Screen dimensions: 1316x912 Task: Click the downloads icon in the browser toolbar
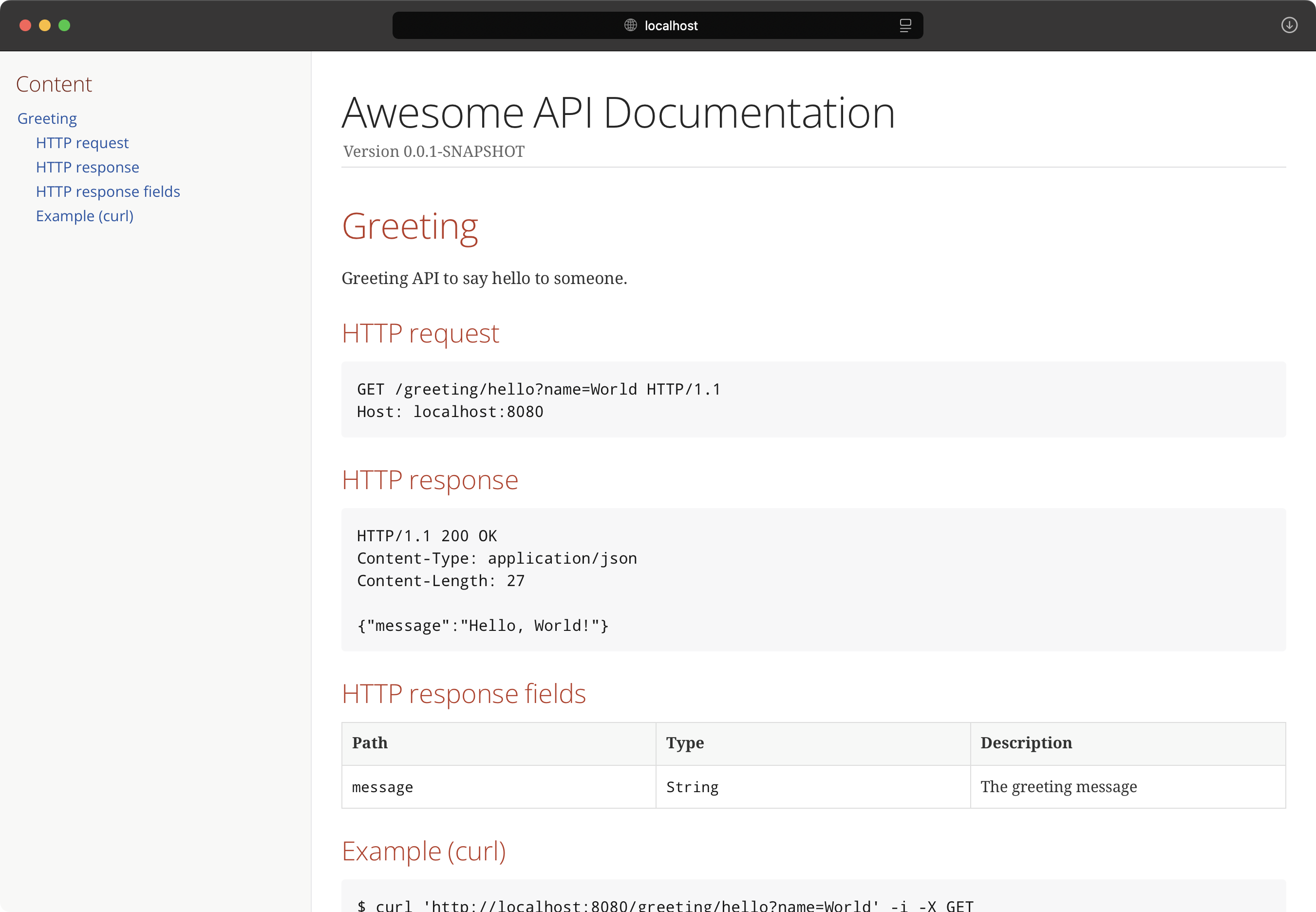(1289, 25)
